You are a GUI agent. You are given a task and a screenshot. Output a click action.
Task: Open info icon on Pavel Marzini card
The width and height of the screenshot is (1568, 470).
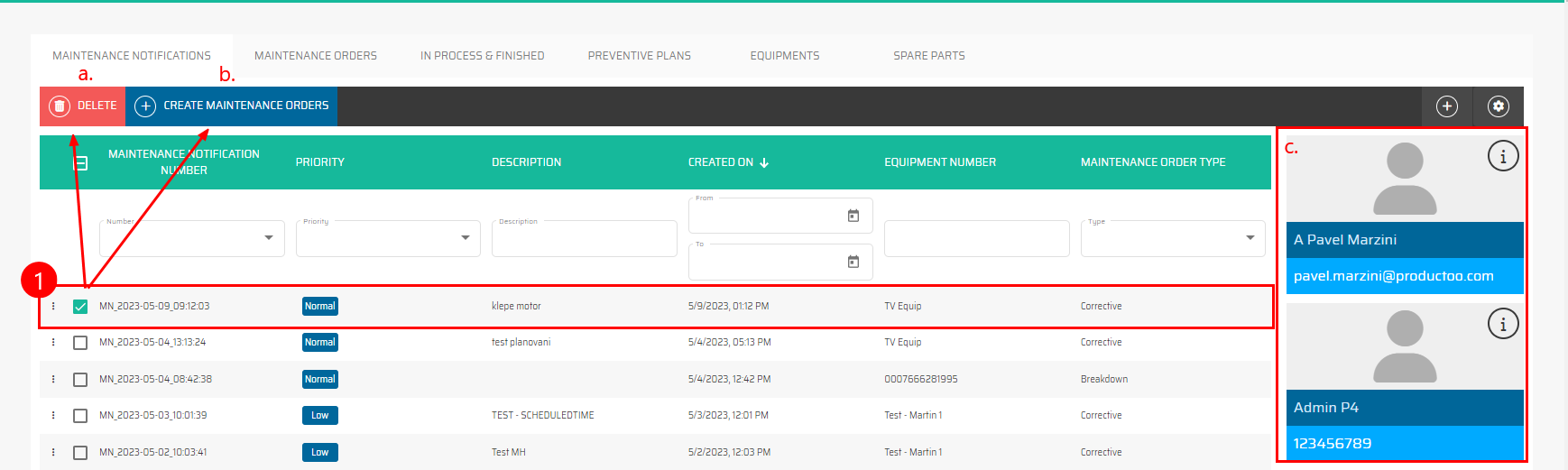pyautogui.click(x=1502, y=156)
